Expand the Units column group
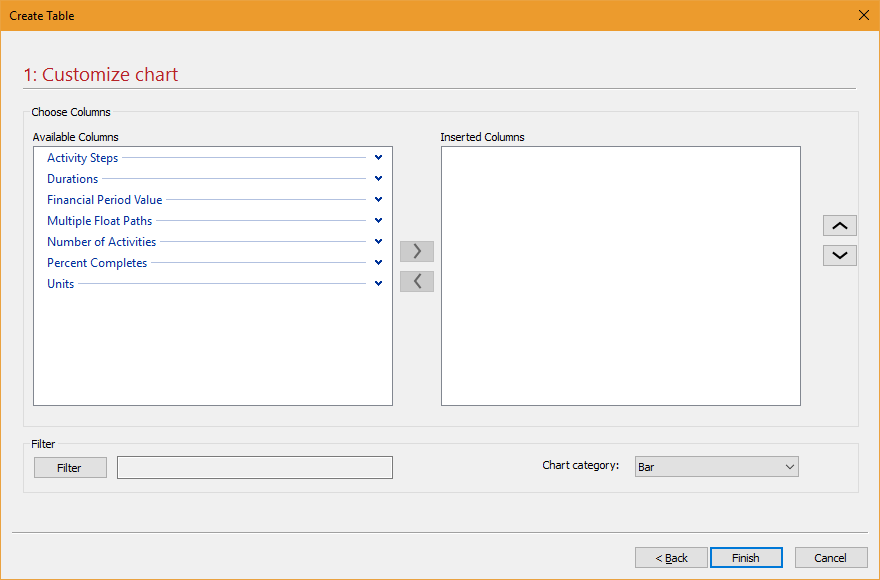880x580 pixels. click(378, 283)
